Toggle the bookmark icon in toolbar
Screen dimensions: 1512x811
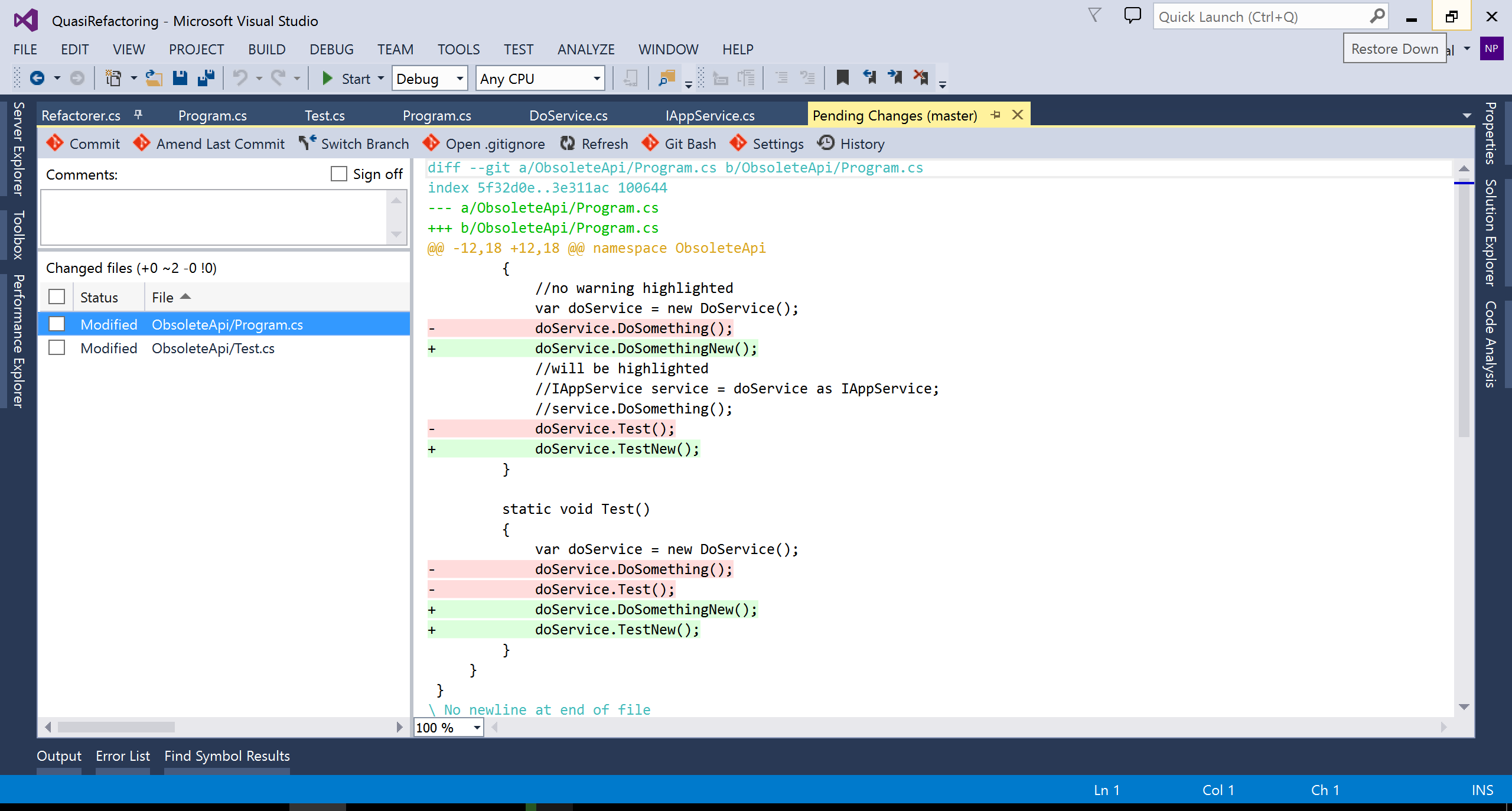842,77
